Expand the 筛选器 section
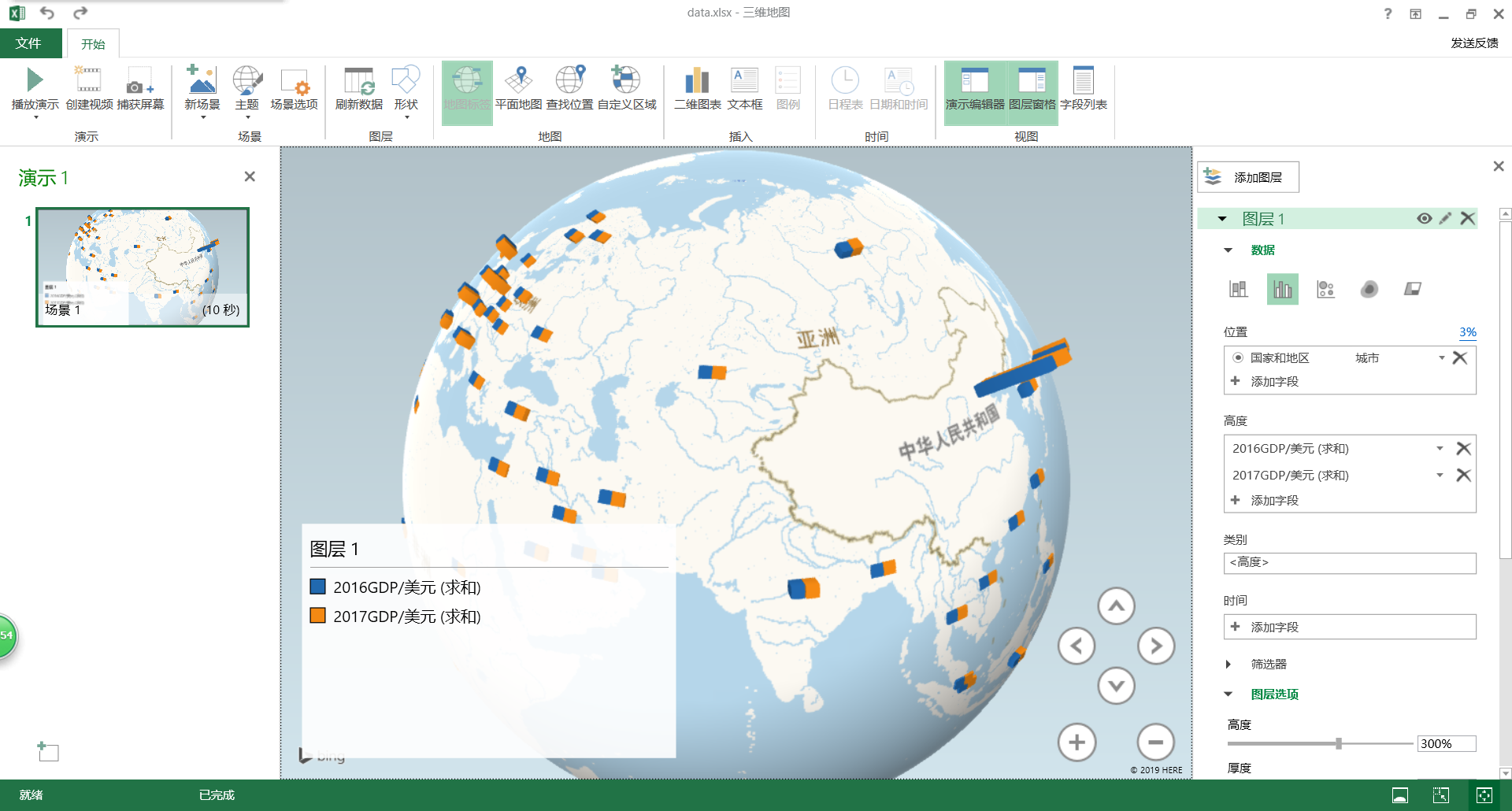 click(x=1228, y=665)
